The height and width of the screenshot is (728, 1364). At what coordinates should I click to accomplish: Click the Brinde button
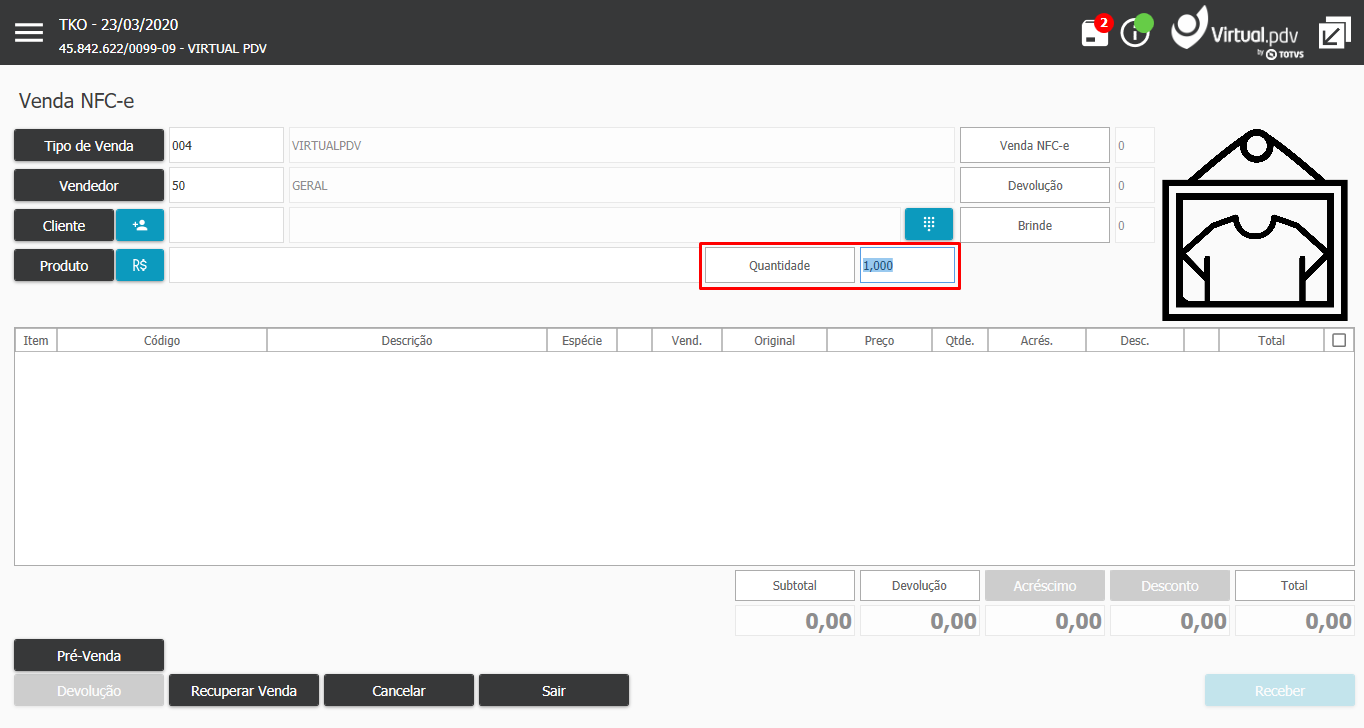pyautogui.click(x=1035, y=225)
